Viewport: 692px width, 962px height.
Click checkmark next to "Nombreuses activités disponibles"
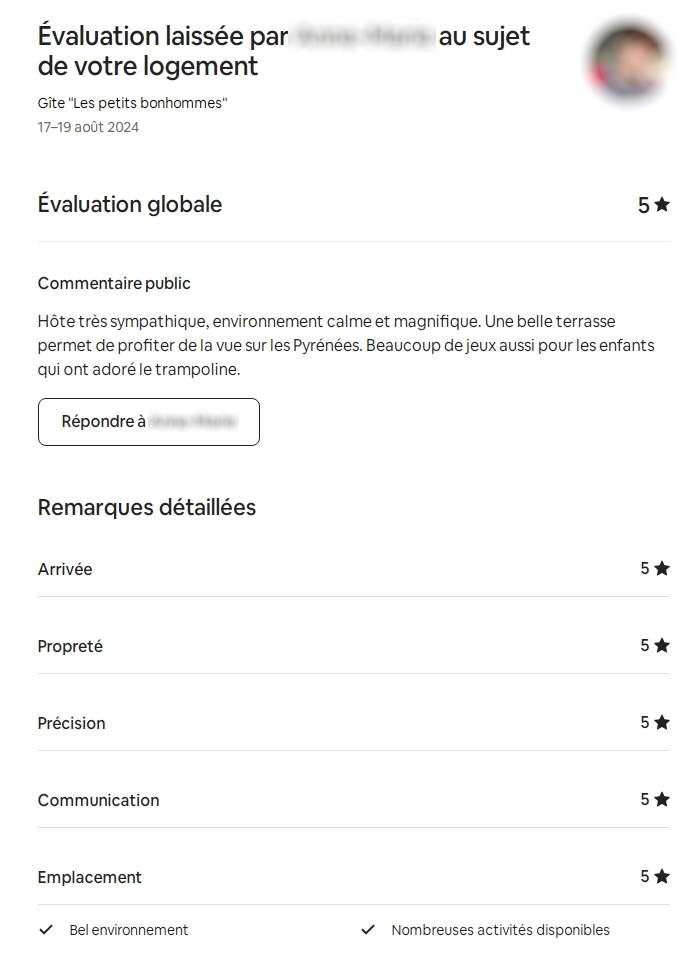click(368, 930)
